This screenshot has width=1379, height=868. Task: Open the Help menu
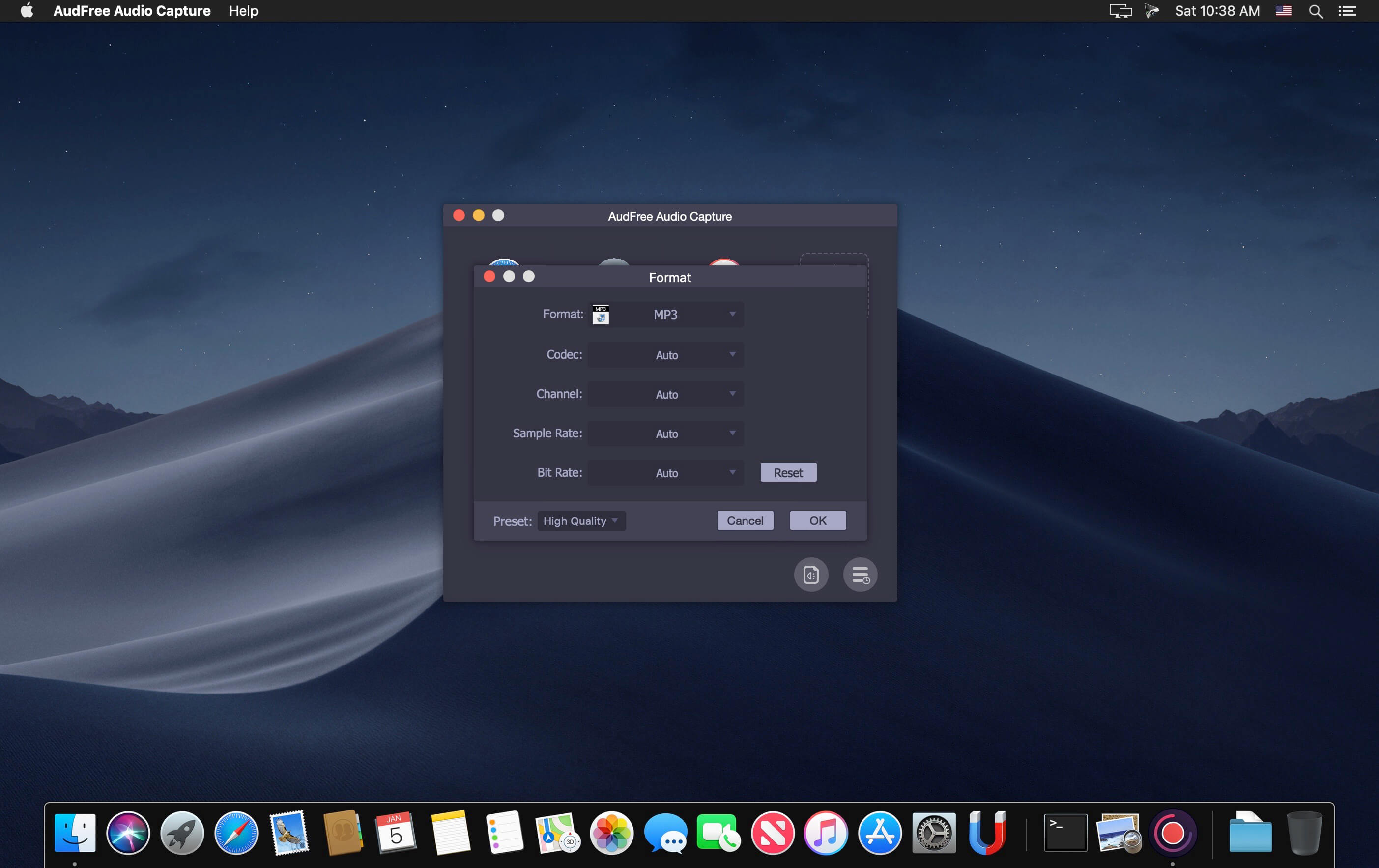point(243,11)
